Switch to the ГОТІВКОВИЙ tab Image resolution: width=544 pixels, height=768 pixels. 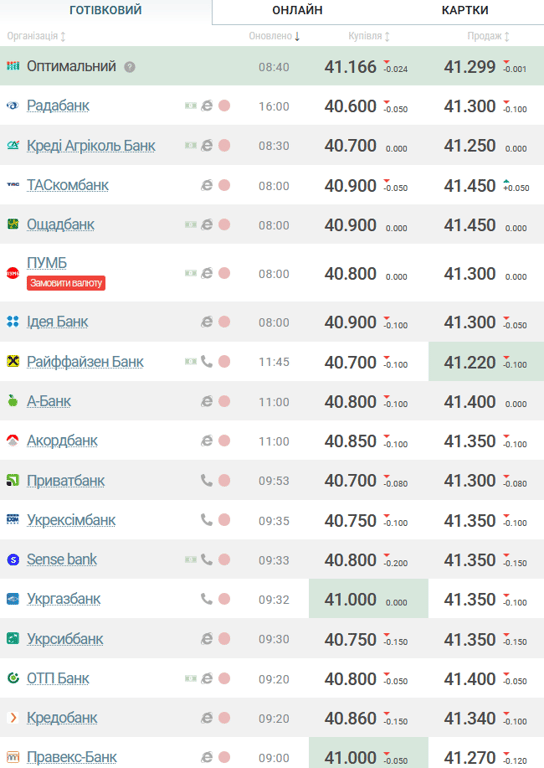click(x=105, y=10)
